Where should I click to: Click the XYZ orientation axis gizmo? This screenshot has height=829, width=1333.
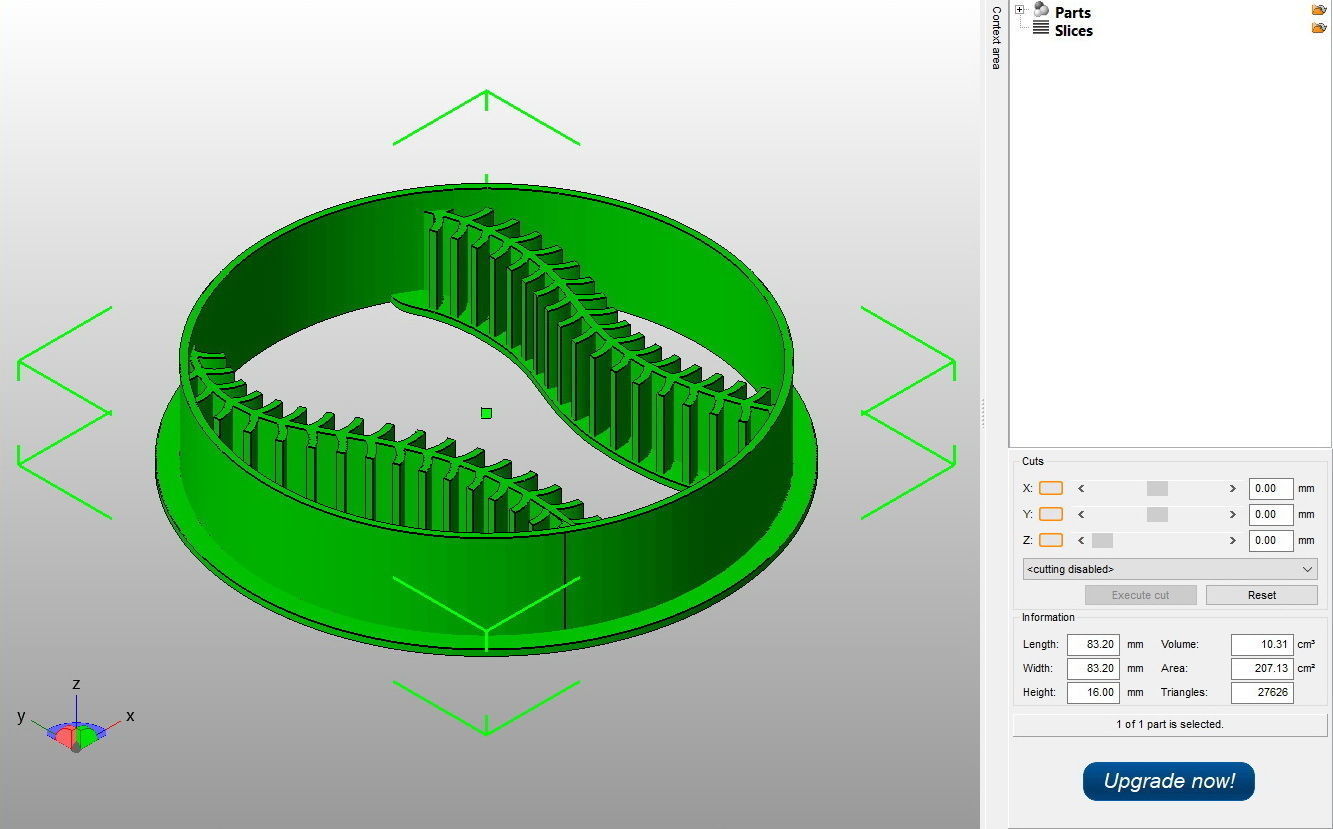76,719
